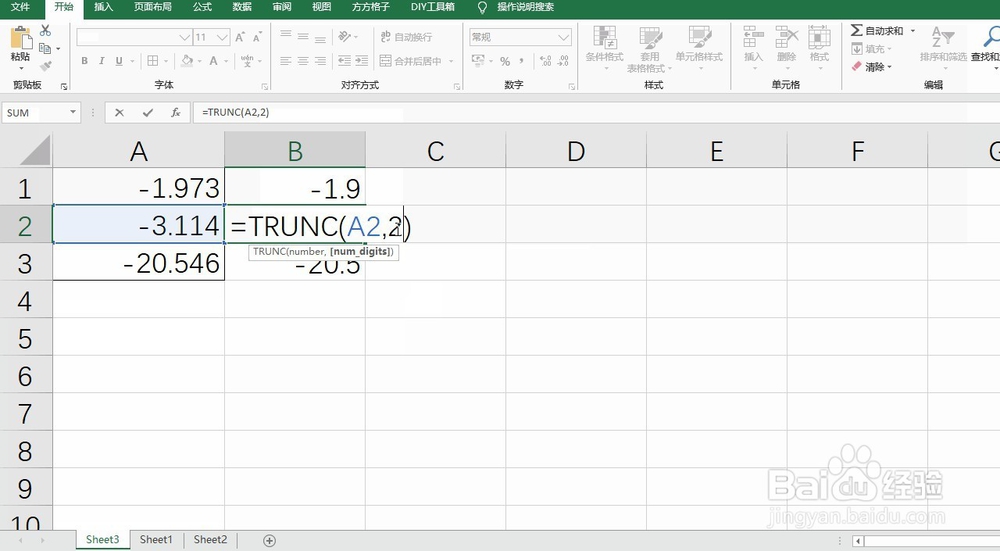Viewport: 1000px width, 551px height.
Task: Toggle Align Right
Action: click(320, 61)
